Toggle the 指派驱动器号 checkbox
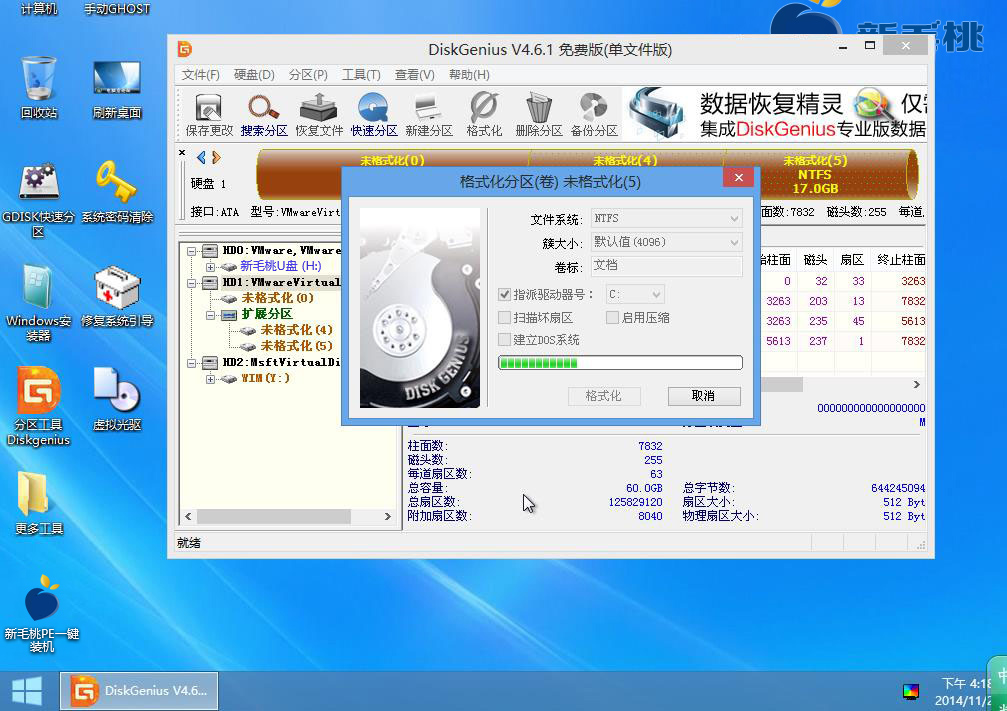The width and height of the screenshot is (1007, 711). click(x=505, y=295)
